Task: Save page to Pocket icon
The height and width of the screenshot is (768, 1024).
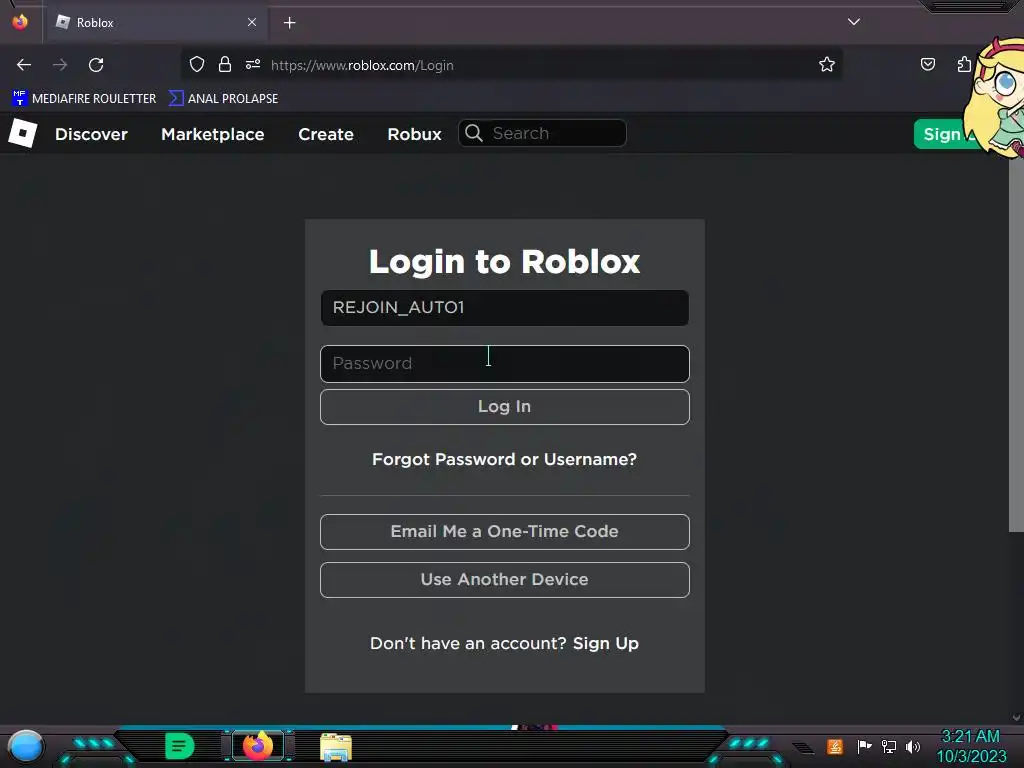Action: point(928,65)
